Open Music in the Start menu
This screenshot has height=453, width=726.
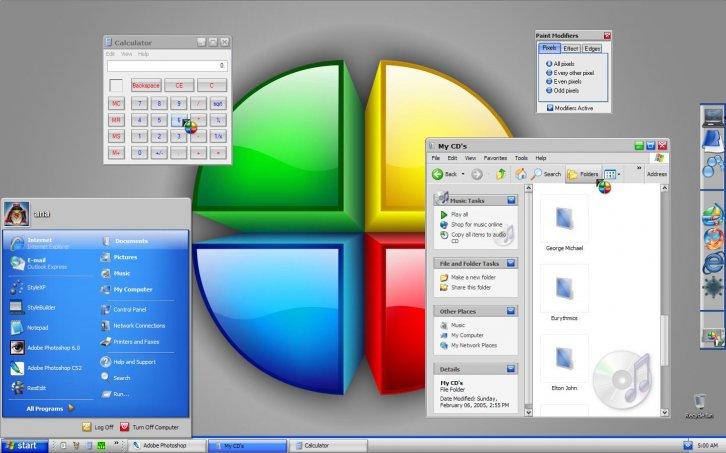[116, 273]
